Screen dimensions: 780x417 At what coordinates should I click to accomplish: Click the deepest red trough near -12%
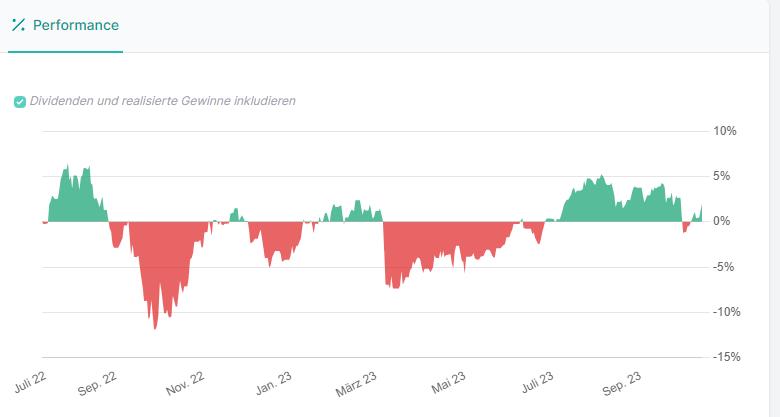pos(155,326)
